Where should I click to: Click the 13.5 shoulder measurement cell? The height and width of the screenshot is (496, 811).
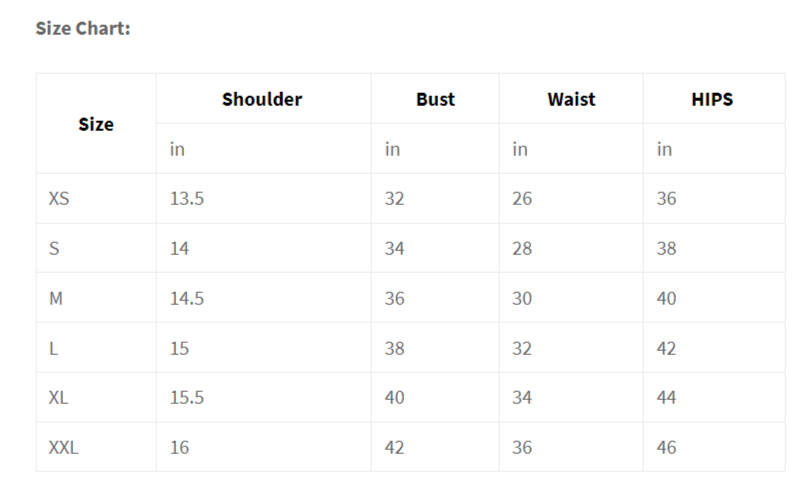pos(187,199)
